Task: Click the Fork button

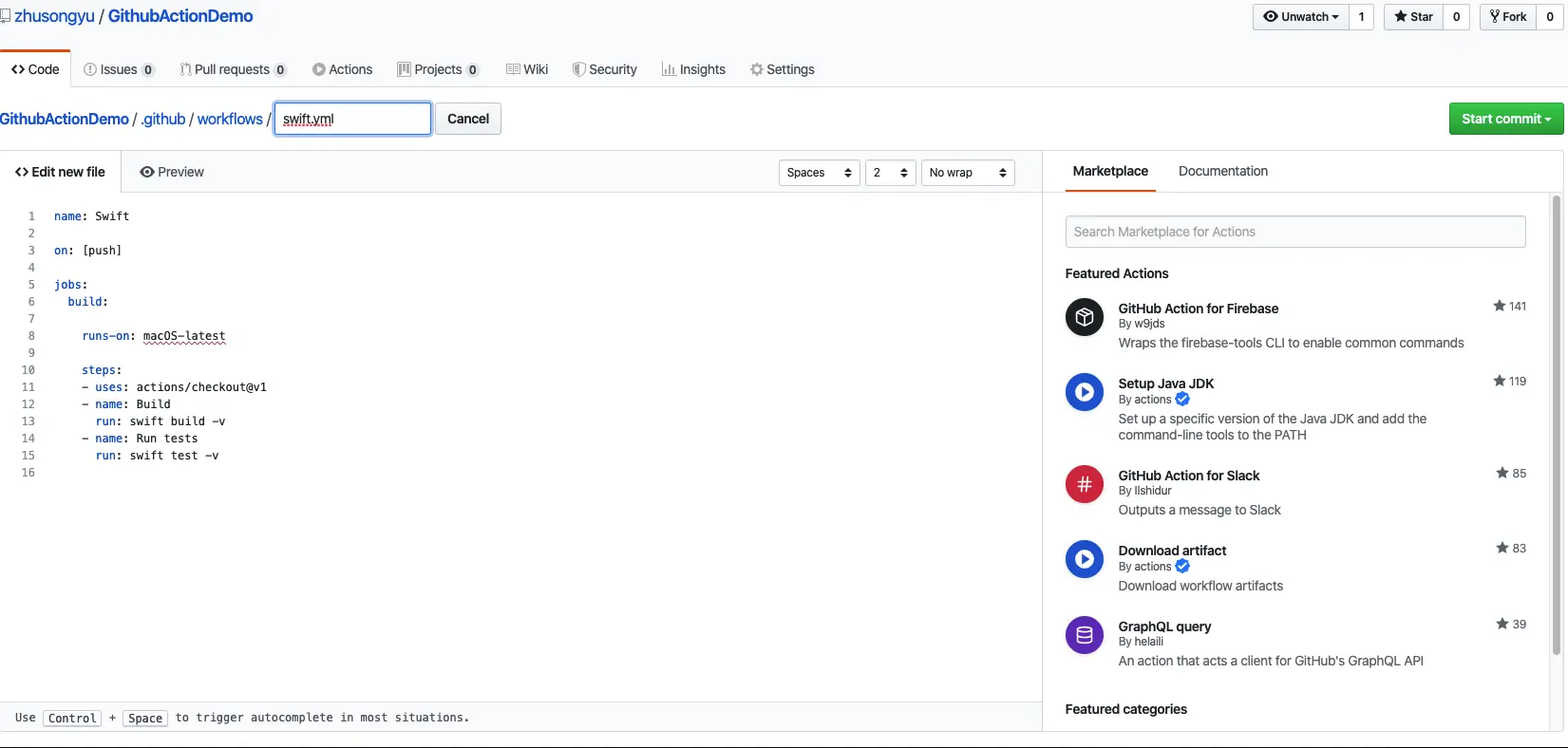Action: coord(1508,17)
